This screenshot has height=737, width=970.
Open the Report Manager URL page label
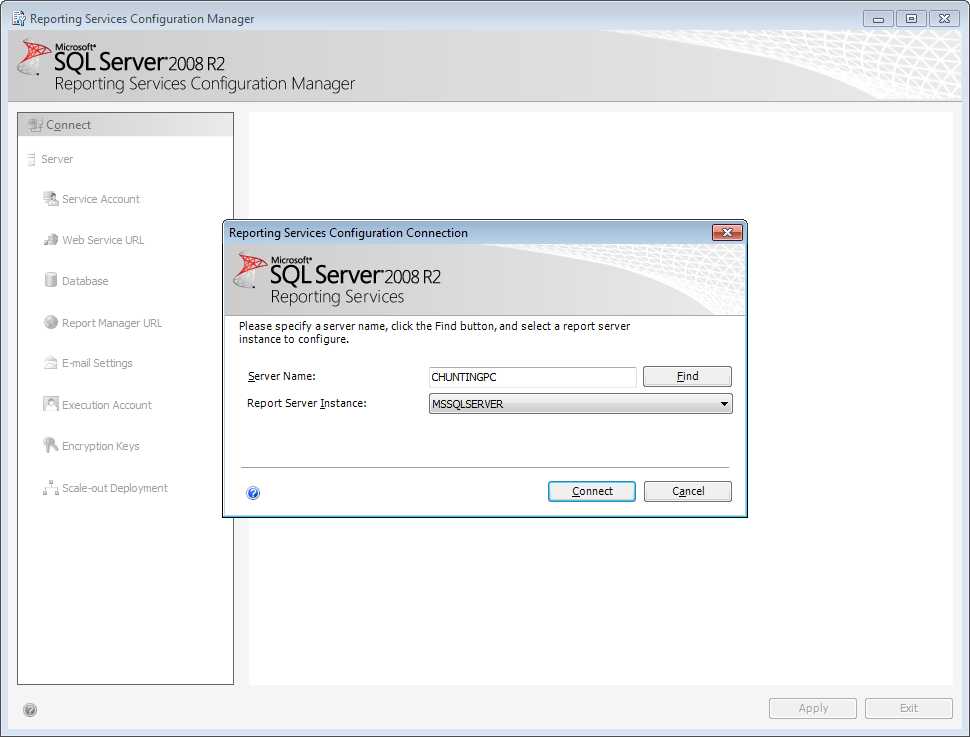tap(112, 323)
